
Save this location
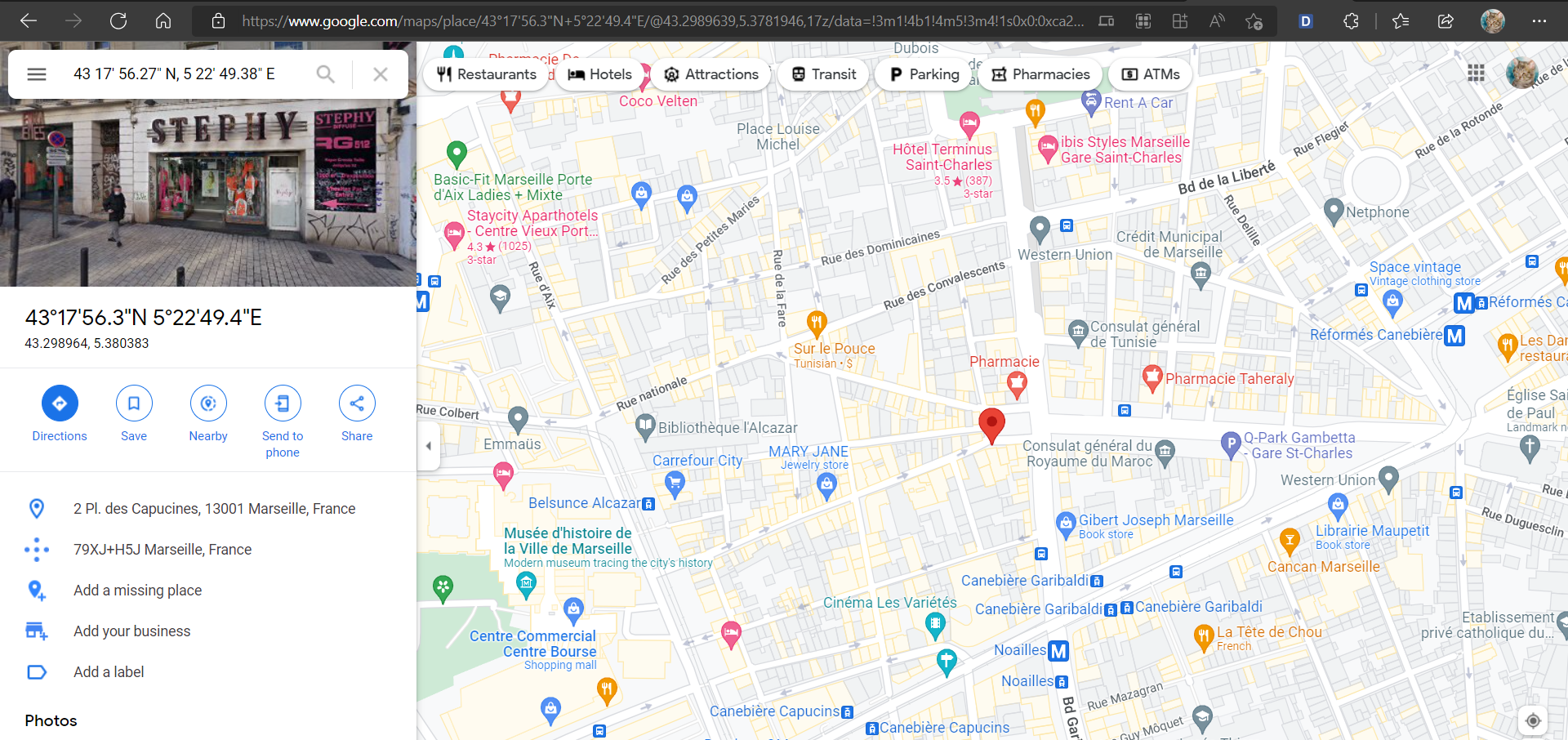pos(134,414)
